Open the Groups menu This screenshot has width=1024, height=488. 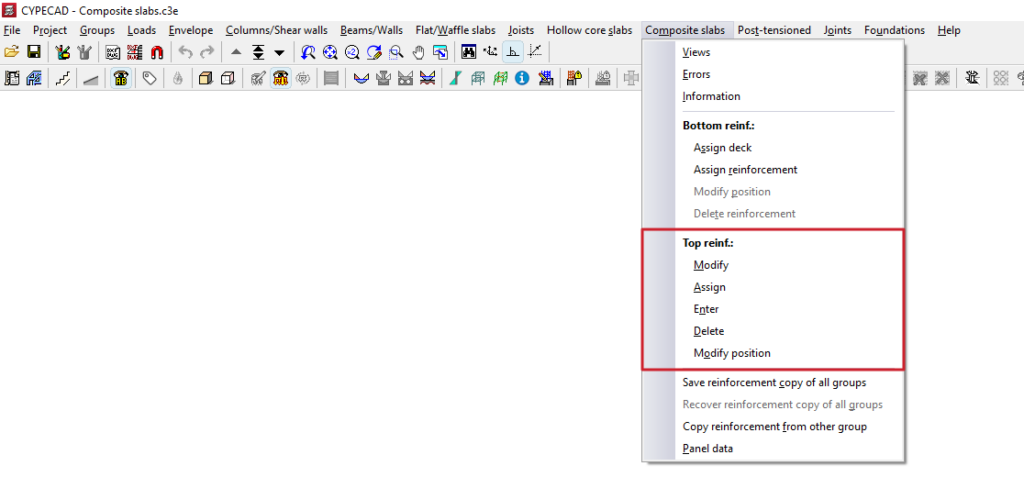tap(97, 30)
